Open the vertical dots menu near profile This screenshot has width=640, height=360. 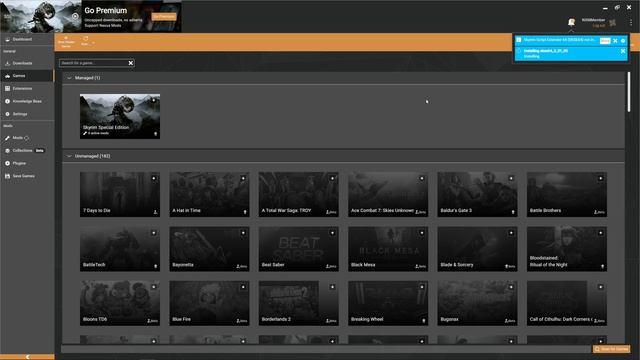631,23
